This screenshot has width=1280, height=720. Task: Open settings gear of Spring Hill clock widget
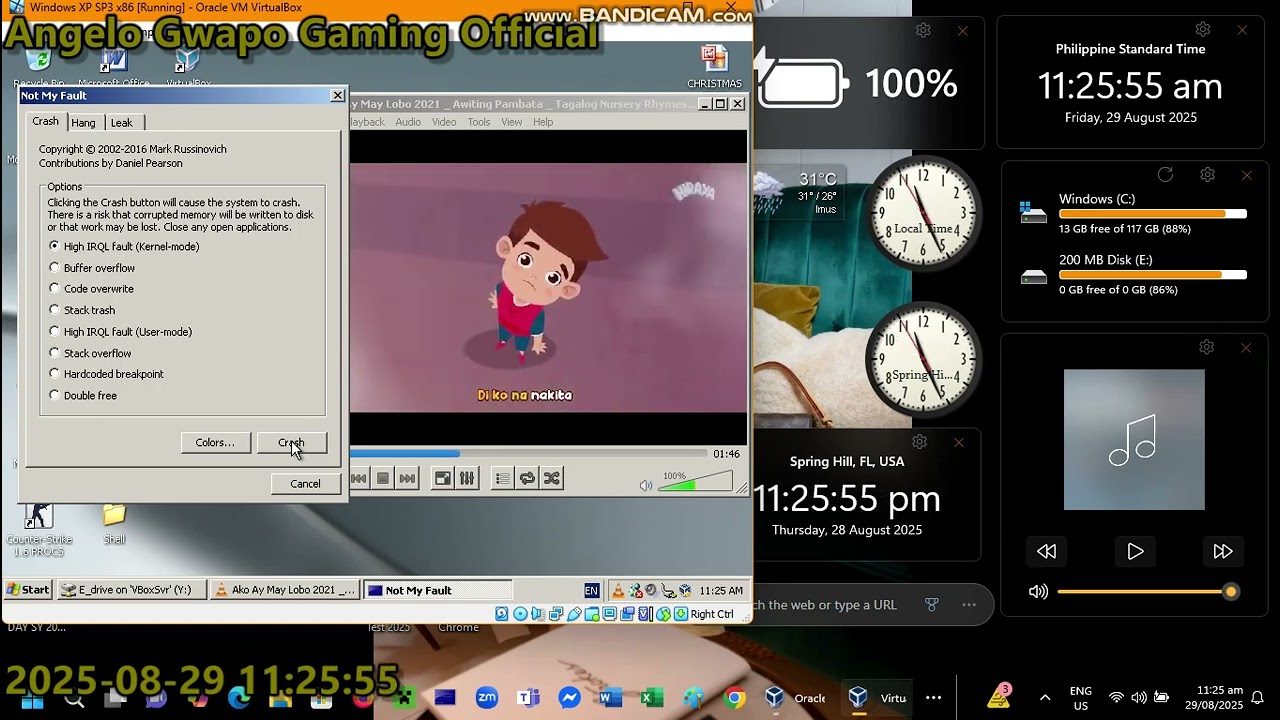[919, 441]
